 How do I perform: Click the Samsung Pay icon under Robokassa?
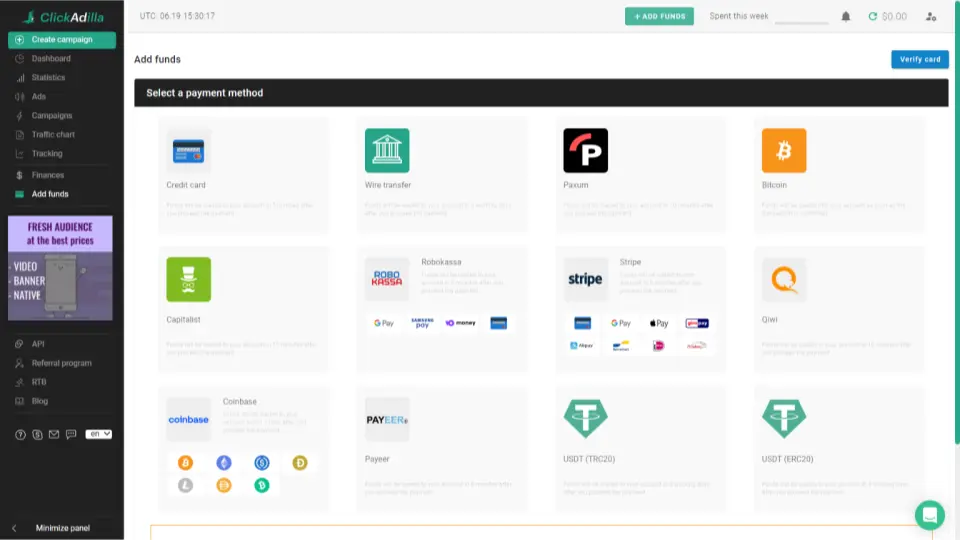click(x=422, y=323)
